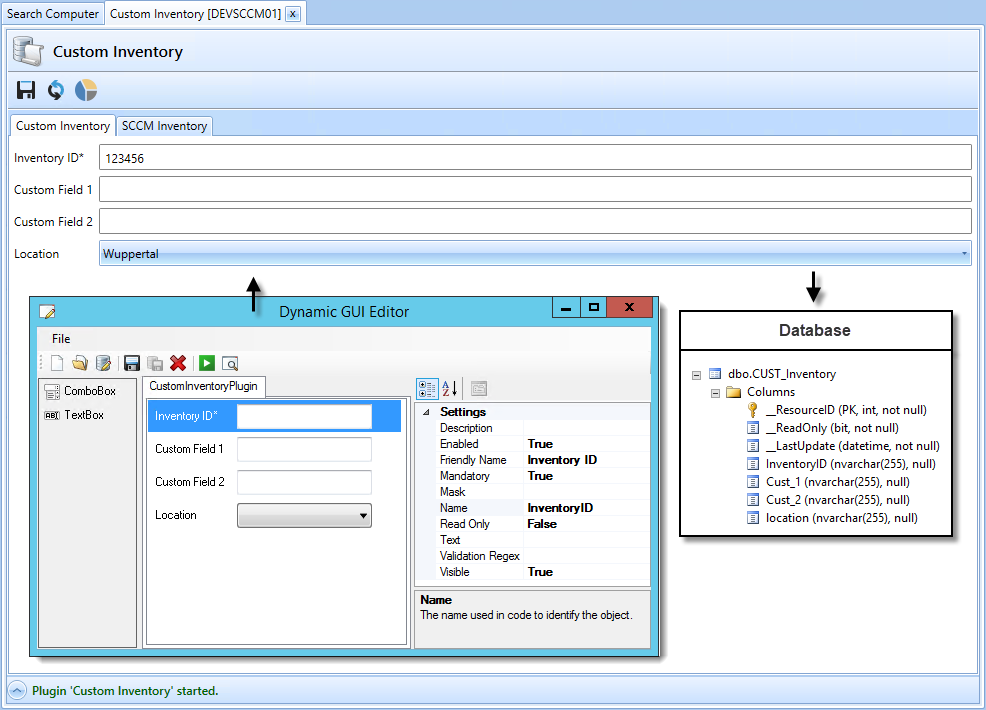
Task: Click Alphabetical sort icon in property grid
Action: click(x=450, y=389)
